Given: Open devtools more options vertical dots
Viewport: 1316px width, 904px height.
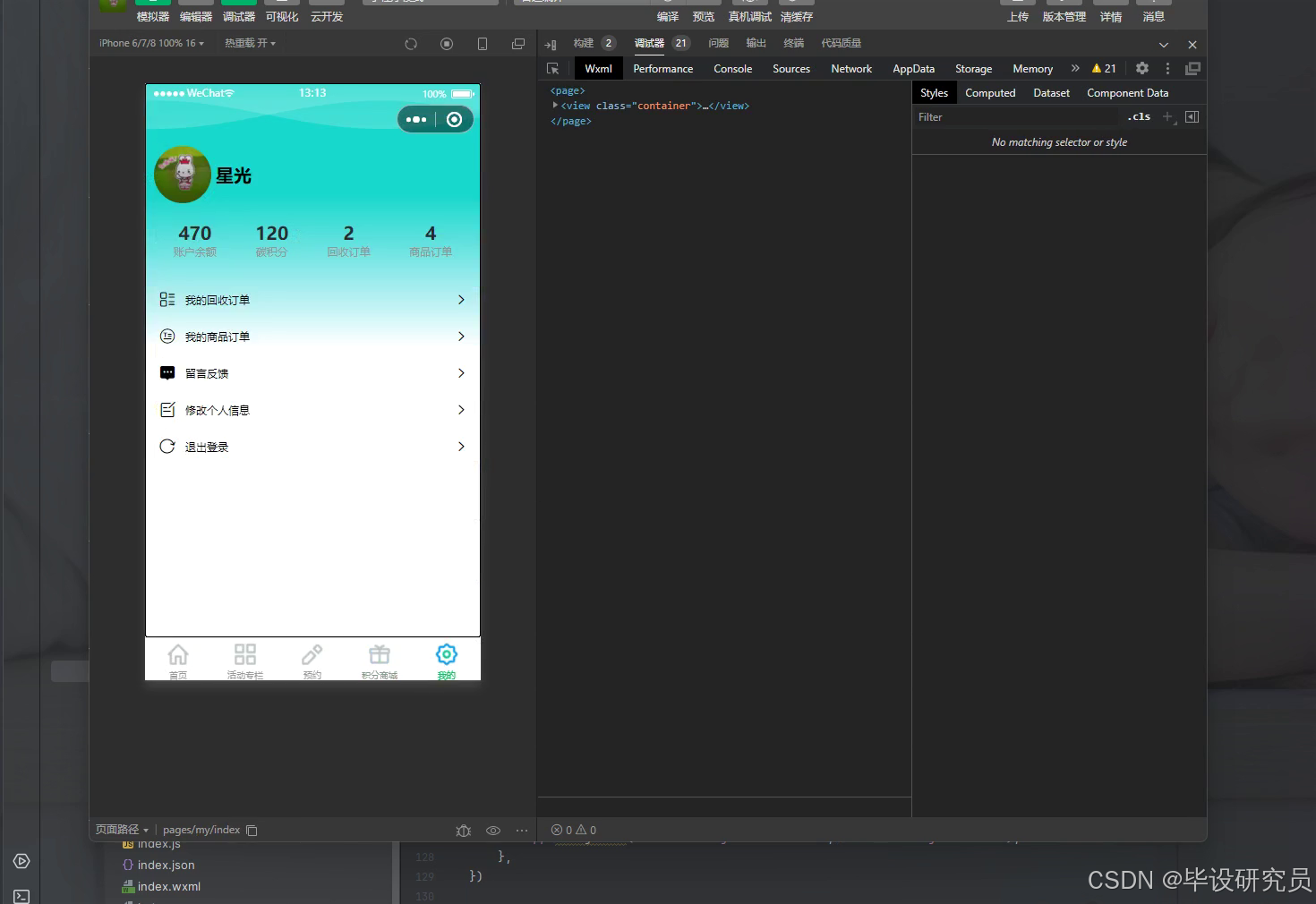Looking at the screenshot, I should 1167,68.
